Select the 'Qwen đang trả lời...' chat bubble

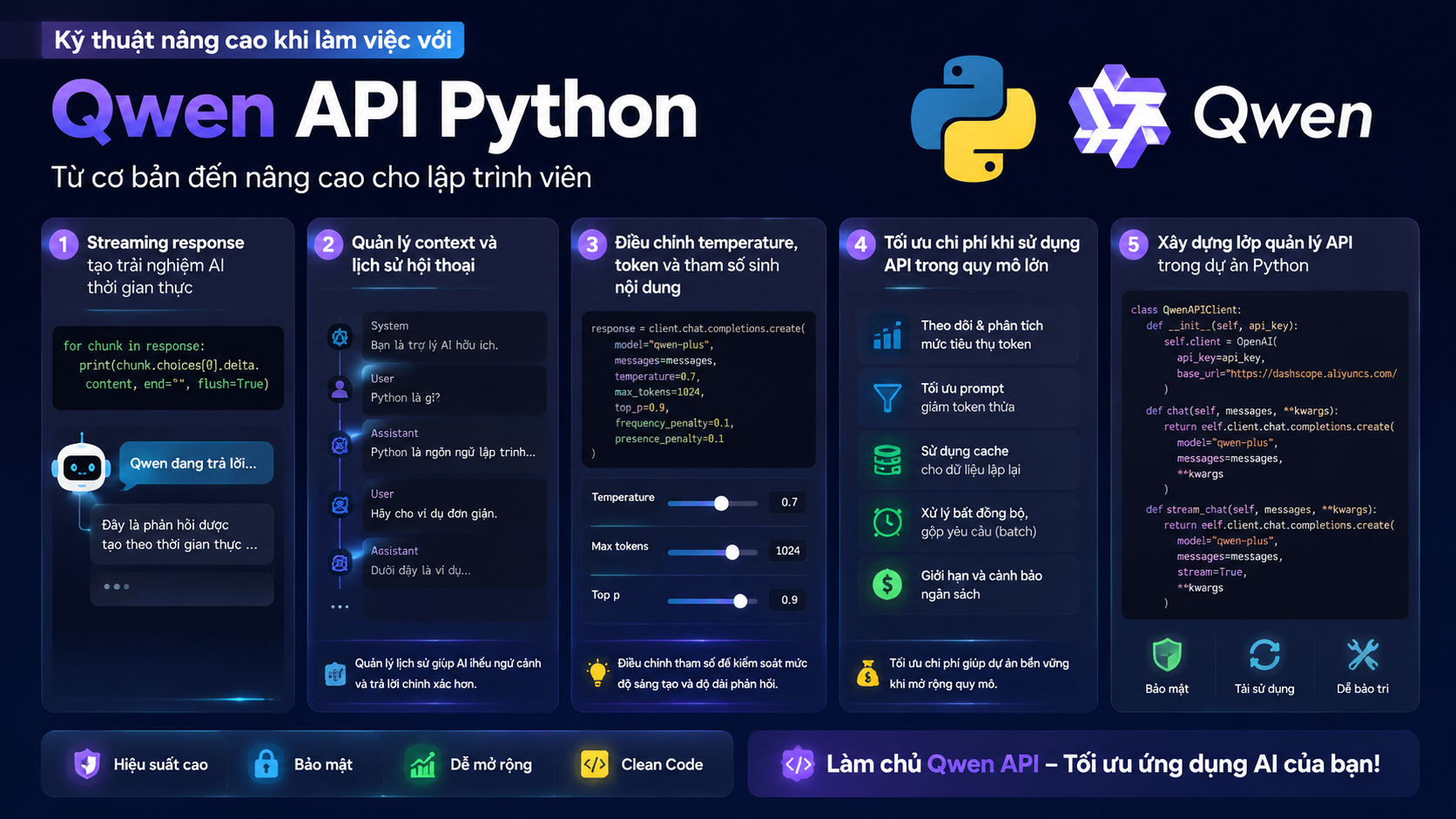196,463
